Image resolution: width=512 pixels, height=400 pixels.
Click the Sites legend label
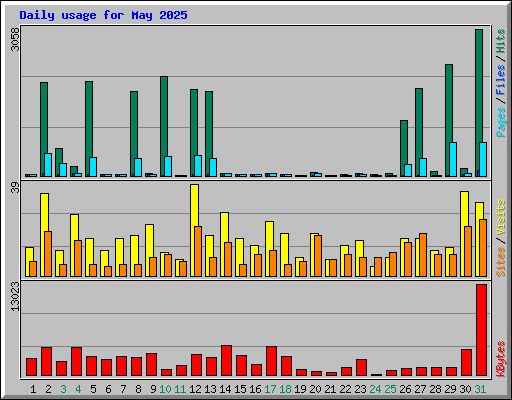[501, 262]
